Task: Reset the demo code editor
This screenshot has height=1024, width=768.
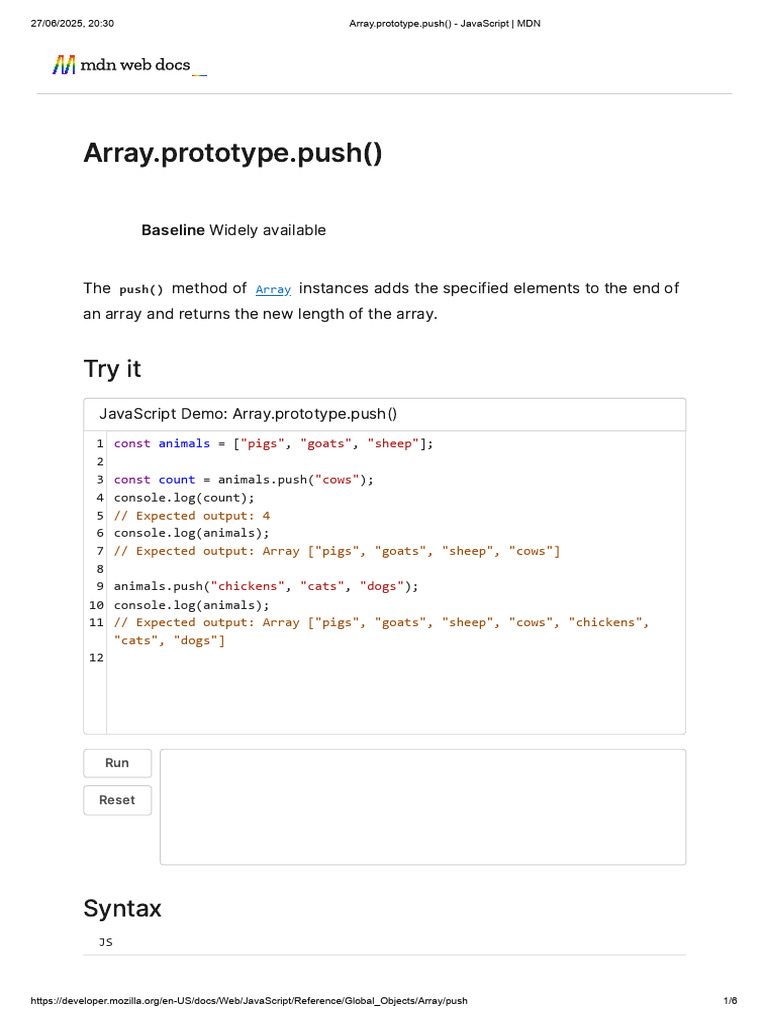Action: coord(117,800)
